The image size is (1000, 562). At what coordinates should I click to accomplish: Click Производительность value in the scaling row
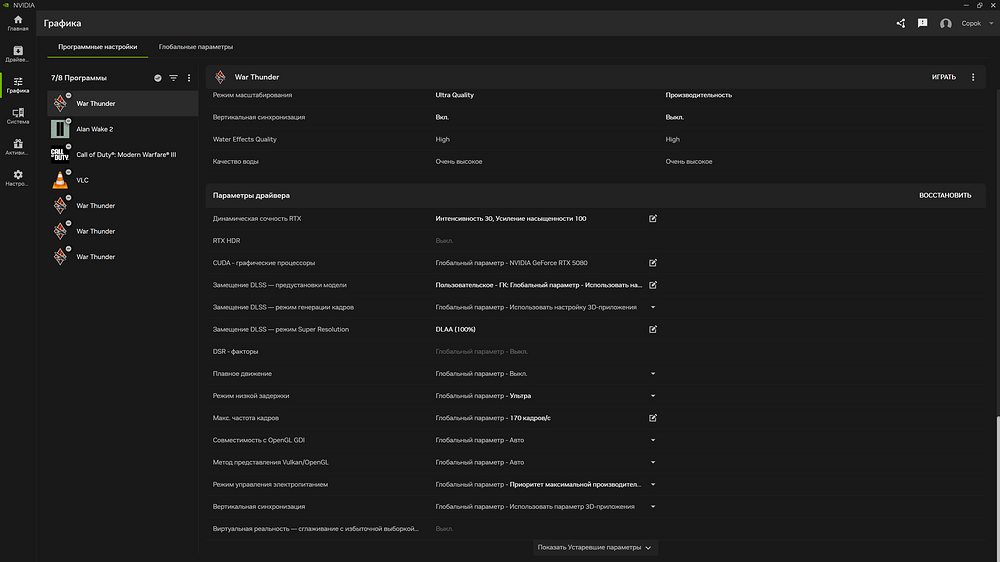[x=698, y=95]
